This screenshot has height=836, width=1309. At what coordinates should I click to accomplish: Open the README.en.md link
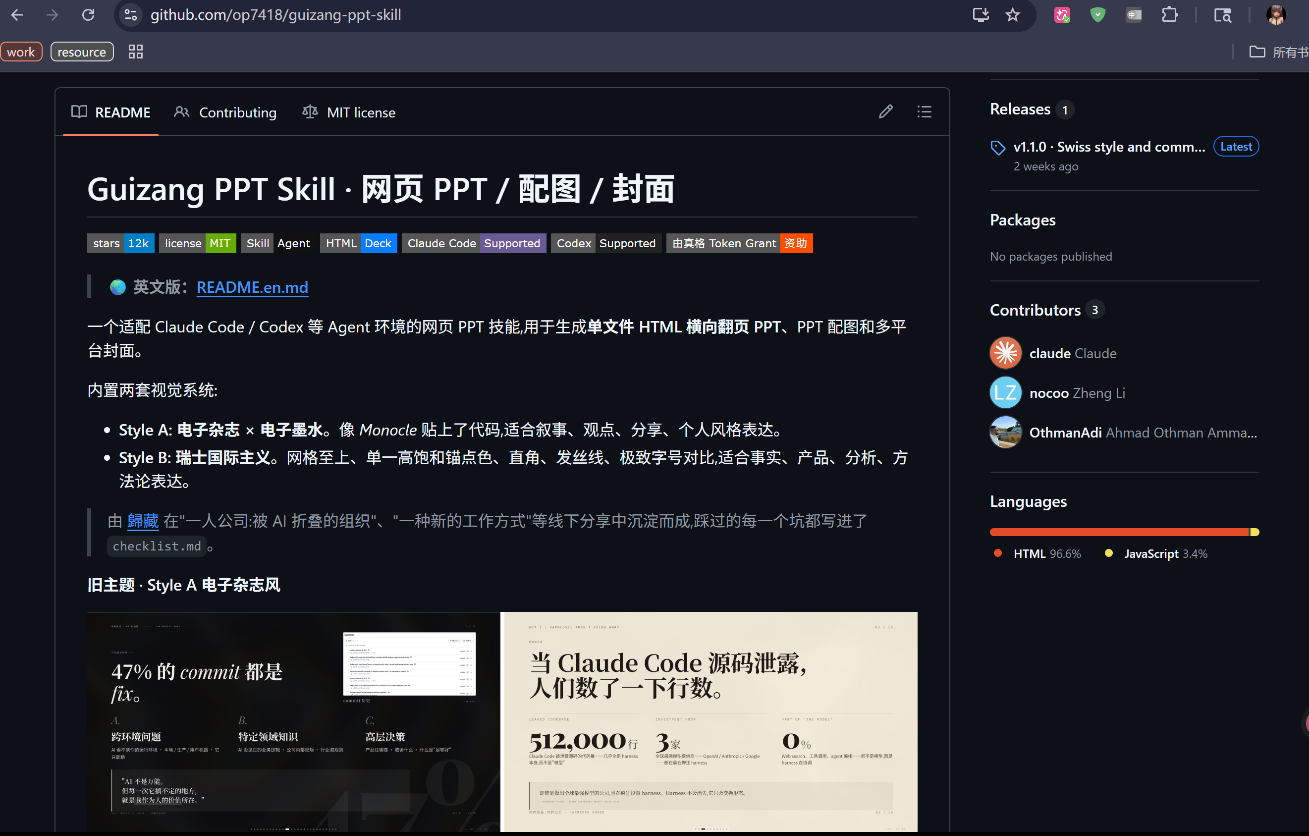(252, 287)
